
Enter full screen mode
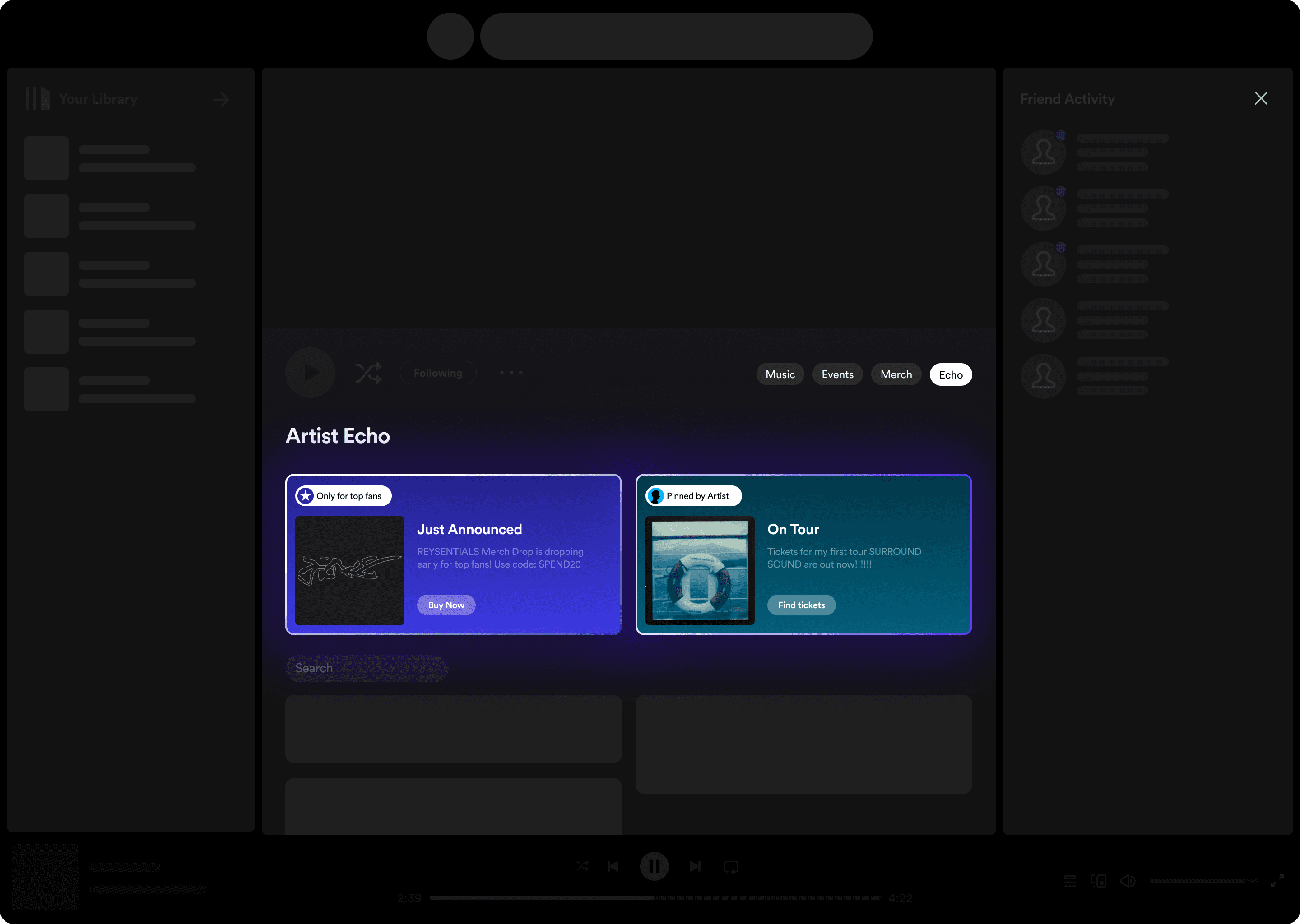[x=1277, y=881]
